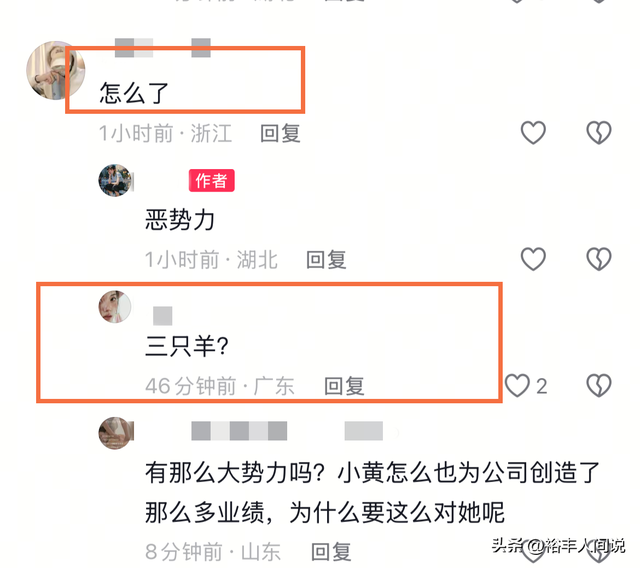This screenshot has height=568, width=640.
Task: Like the 三只羊? comment with 2 likes
Action: tap(517, 386)
